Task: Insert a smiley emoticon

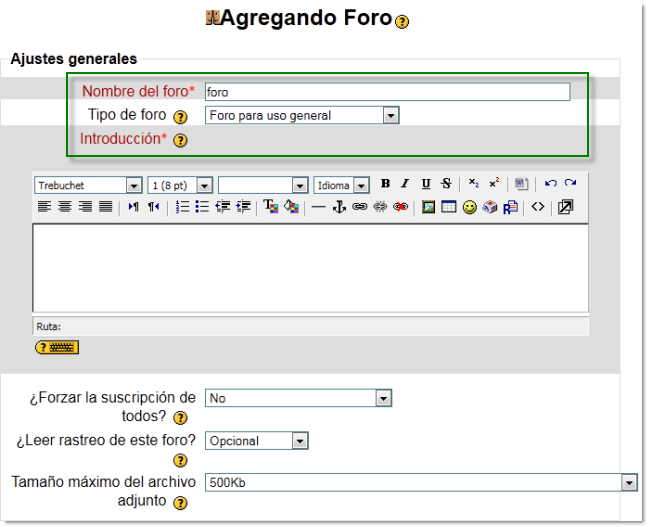Action: [469, 207]
